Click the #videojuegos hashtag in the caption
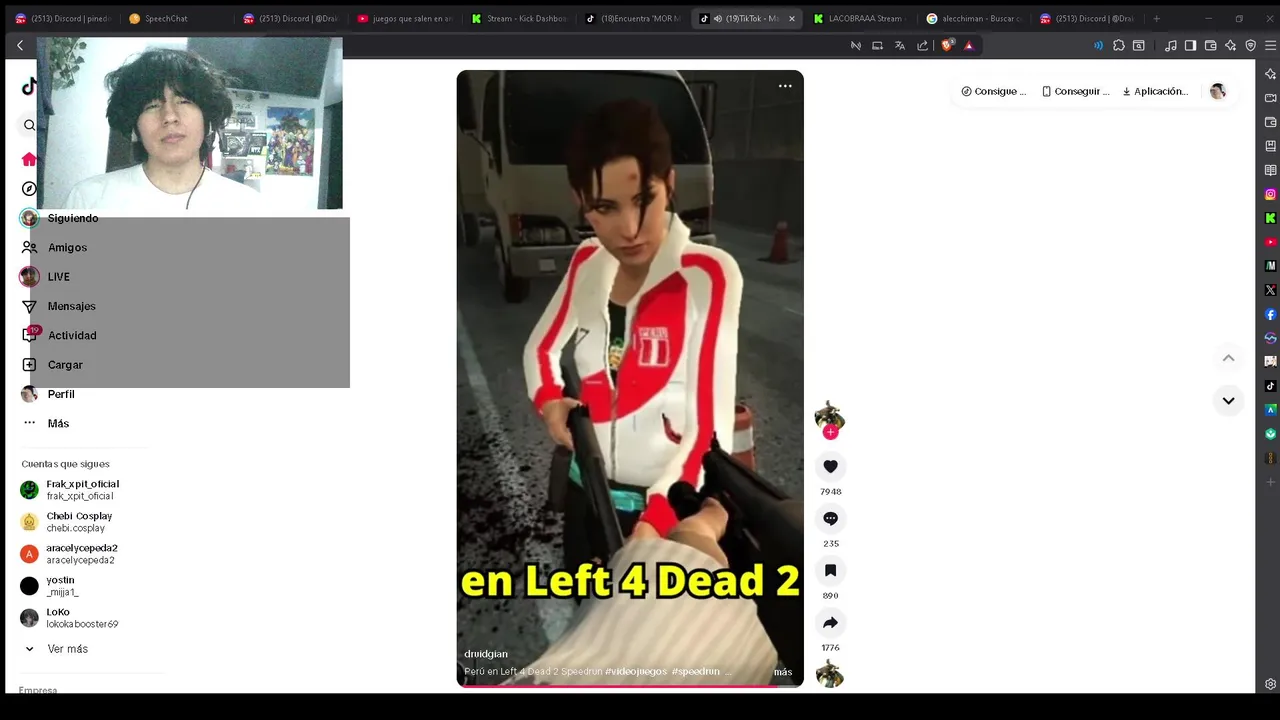1280x720 pixels. 636,672
